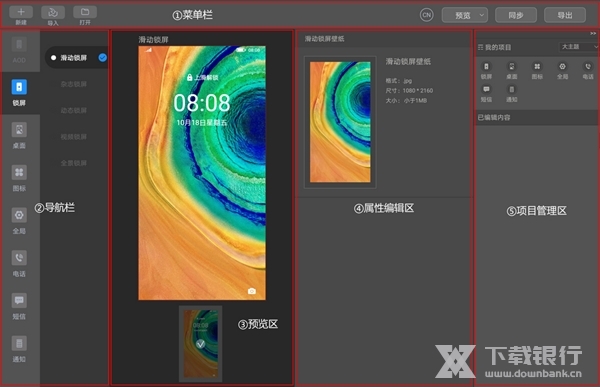
Task: Select 锁屏 in the left navigation bar
Action: coord(19,93)
